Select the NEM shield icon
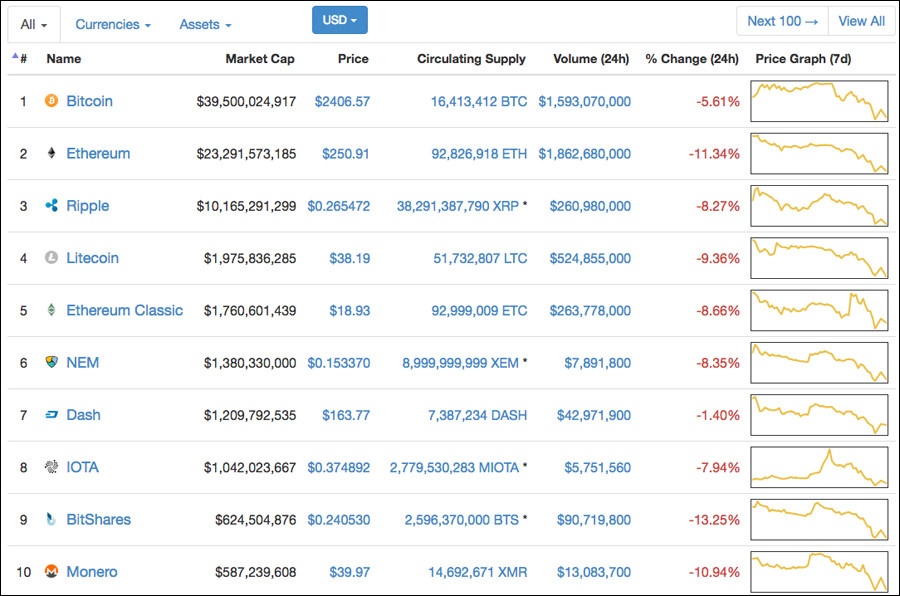Viewport: 900px width, 596px height. pos(49,362)
